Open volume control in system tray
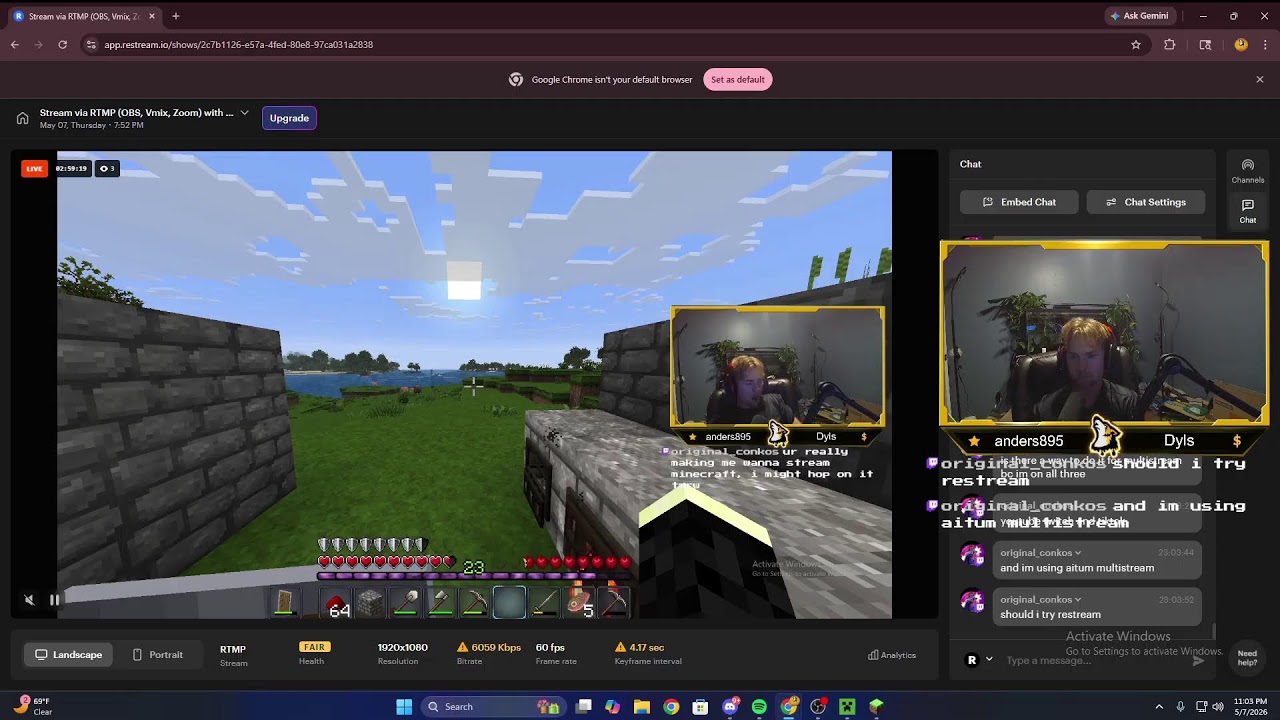The image size is (1280, 720). pos(1218,707)
